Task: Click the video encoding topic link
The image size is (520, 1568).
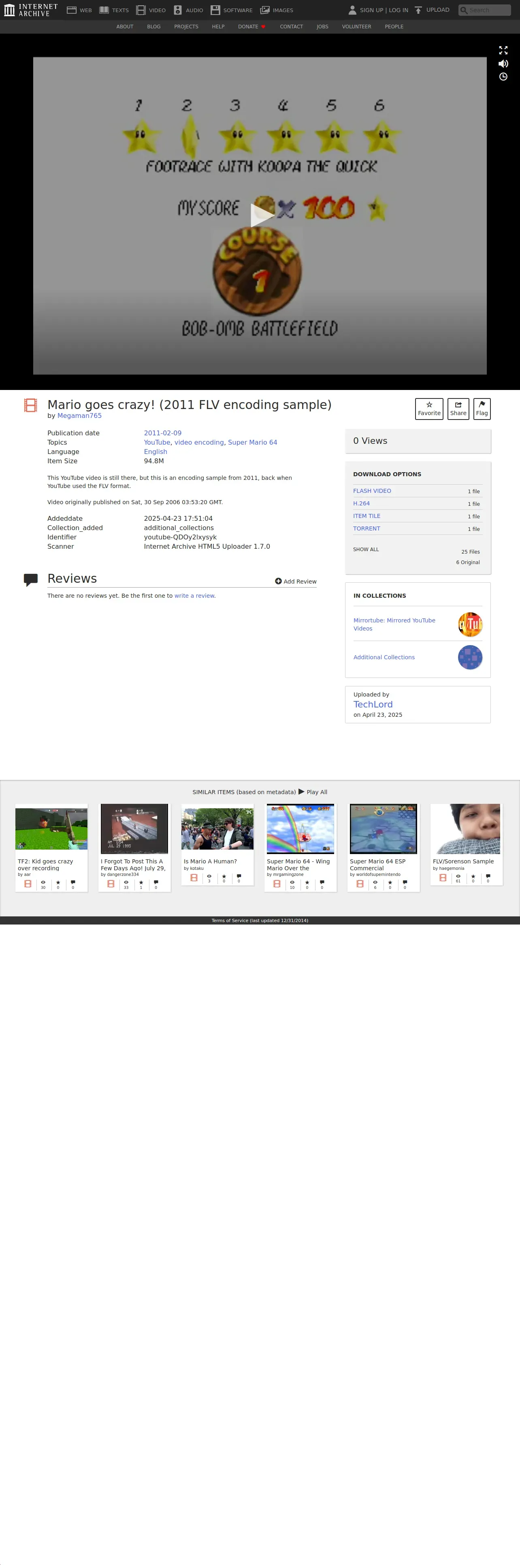Action: point(199,443)
